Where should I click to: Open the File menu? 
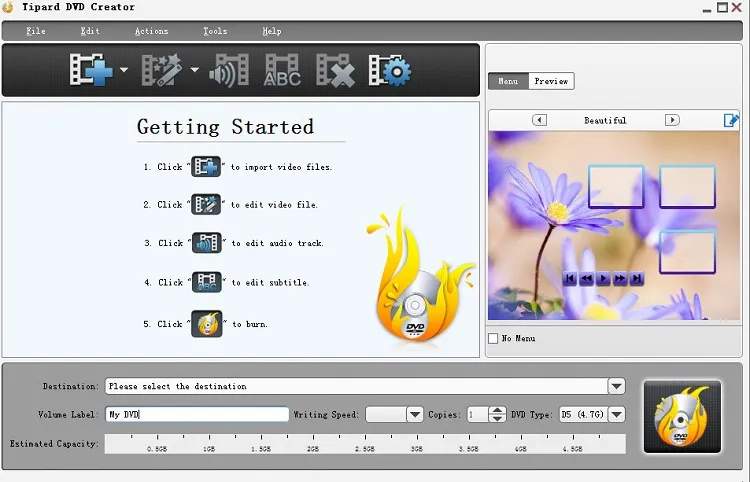[36, 31]
